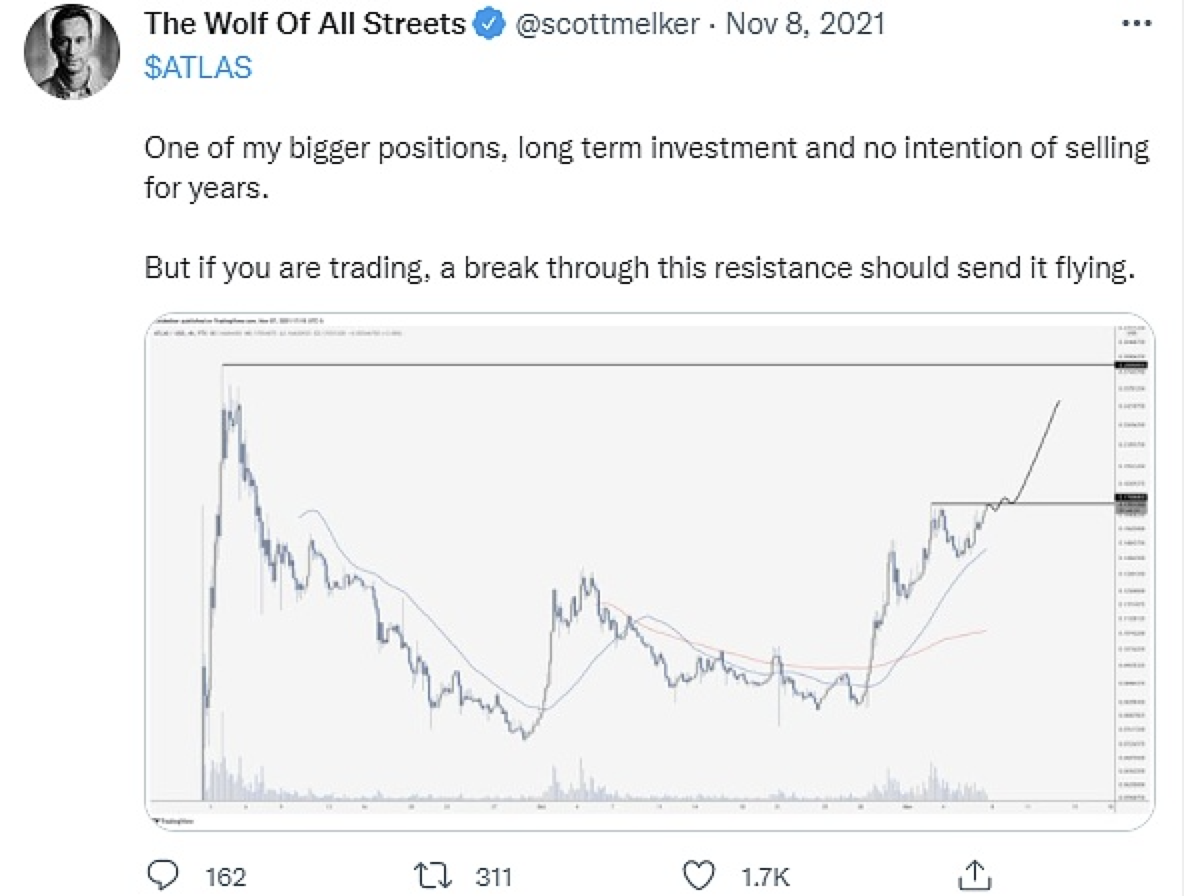View the 1.7K likes count
The height and width of the screenshot is (896, 1184).
click(765, 876)
